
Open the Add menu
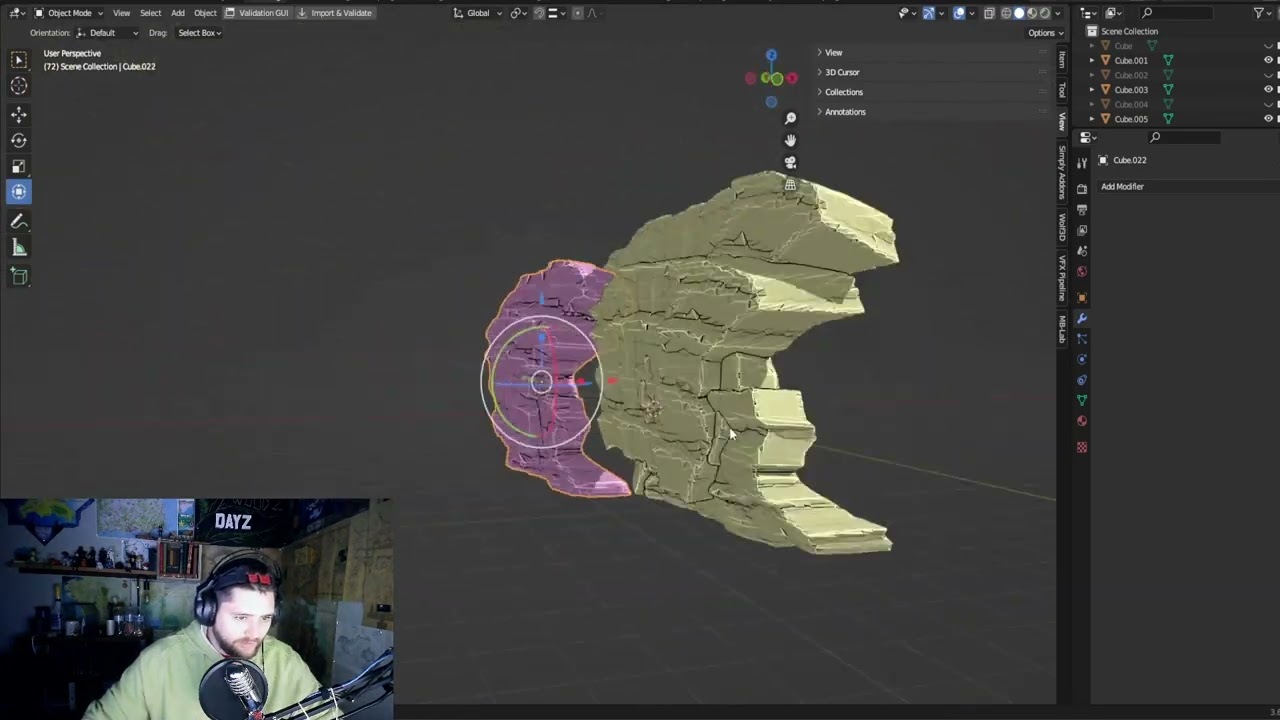point(177,13)
